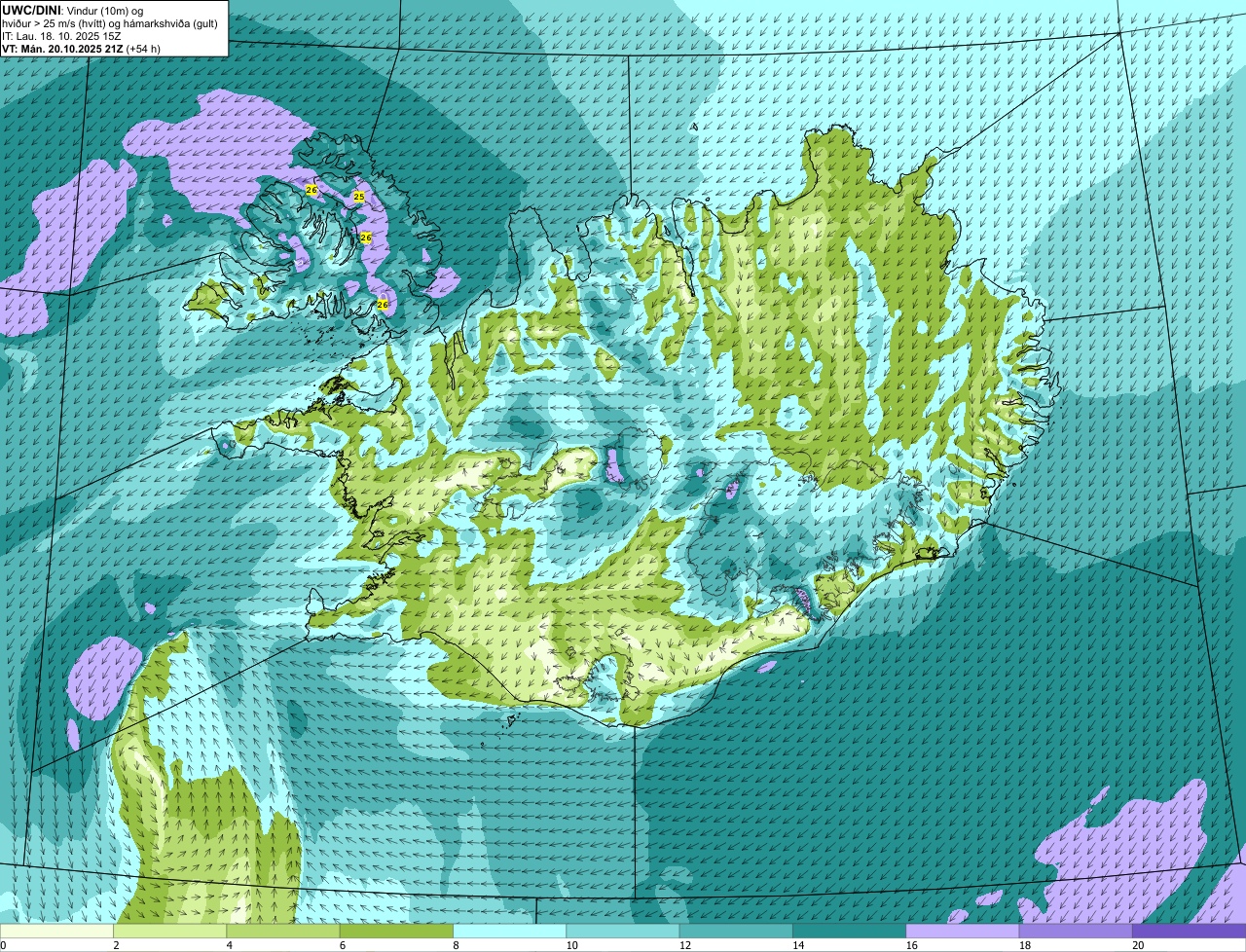Click the 8–10 m/s light cyan legend swatch
Screen dimensions: 1246x952
coord(510,931)
